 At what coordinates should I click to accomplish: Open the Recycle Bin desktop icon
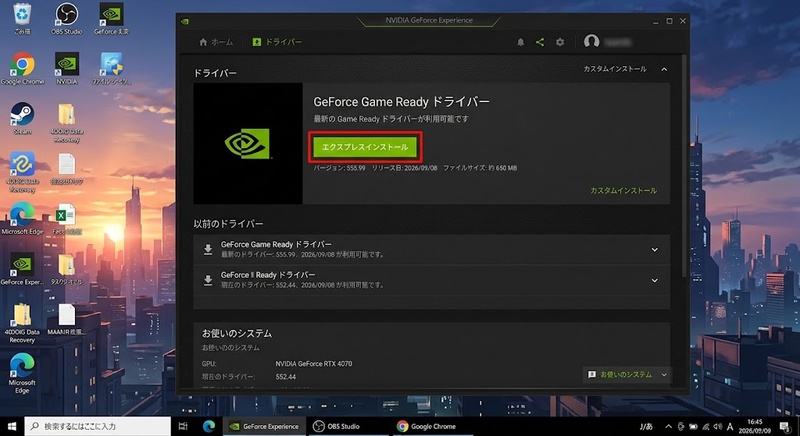tap(22, 19)
